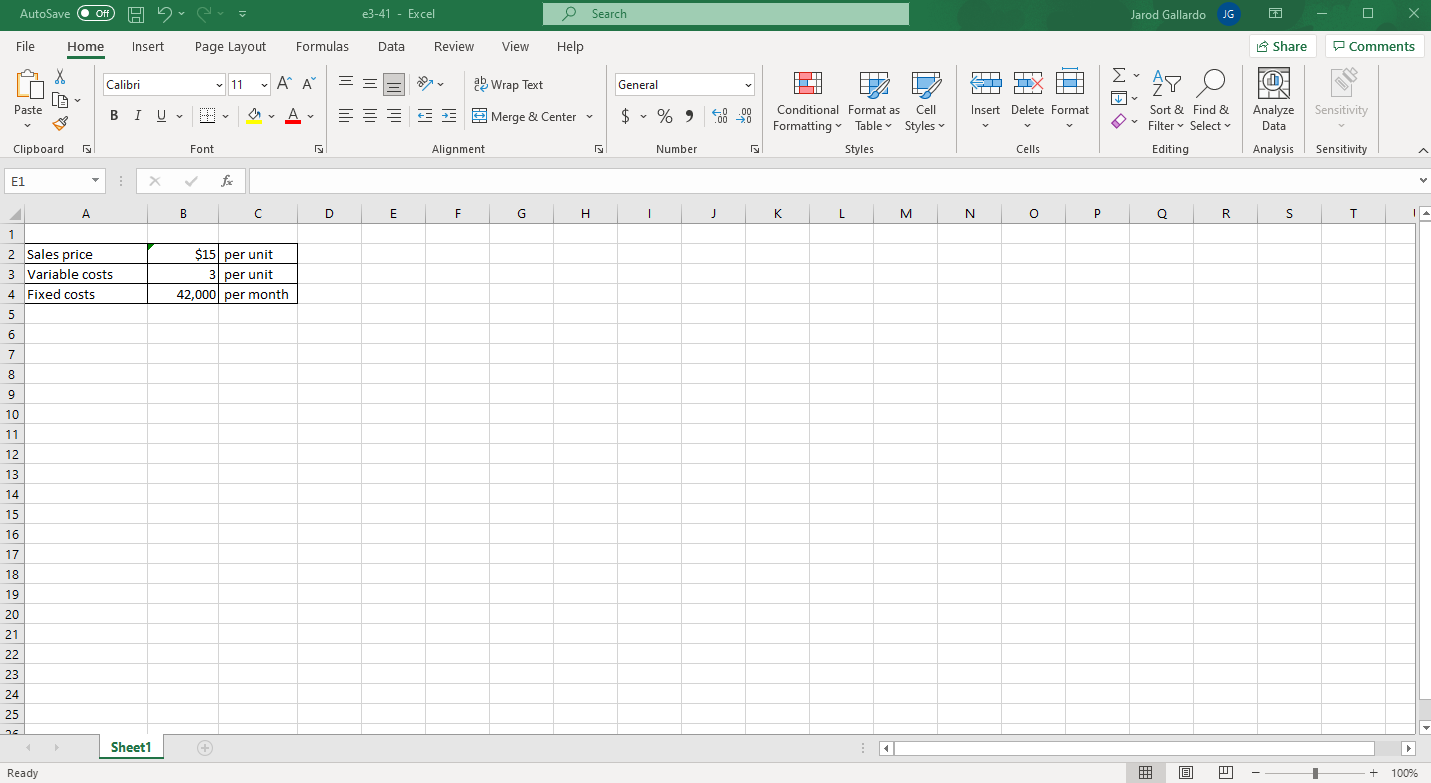Click the Copy icon
The image size is (1431, 783).
click(x=60, y=99)
